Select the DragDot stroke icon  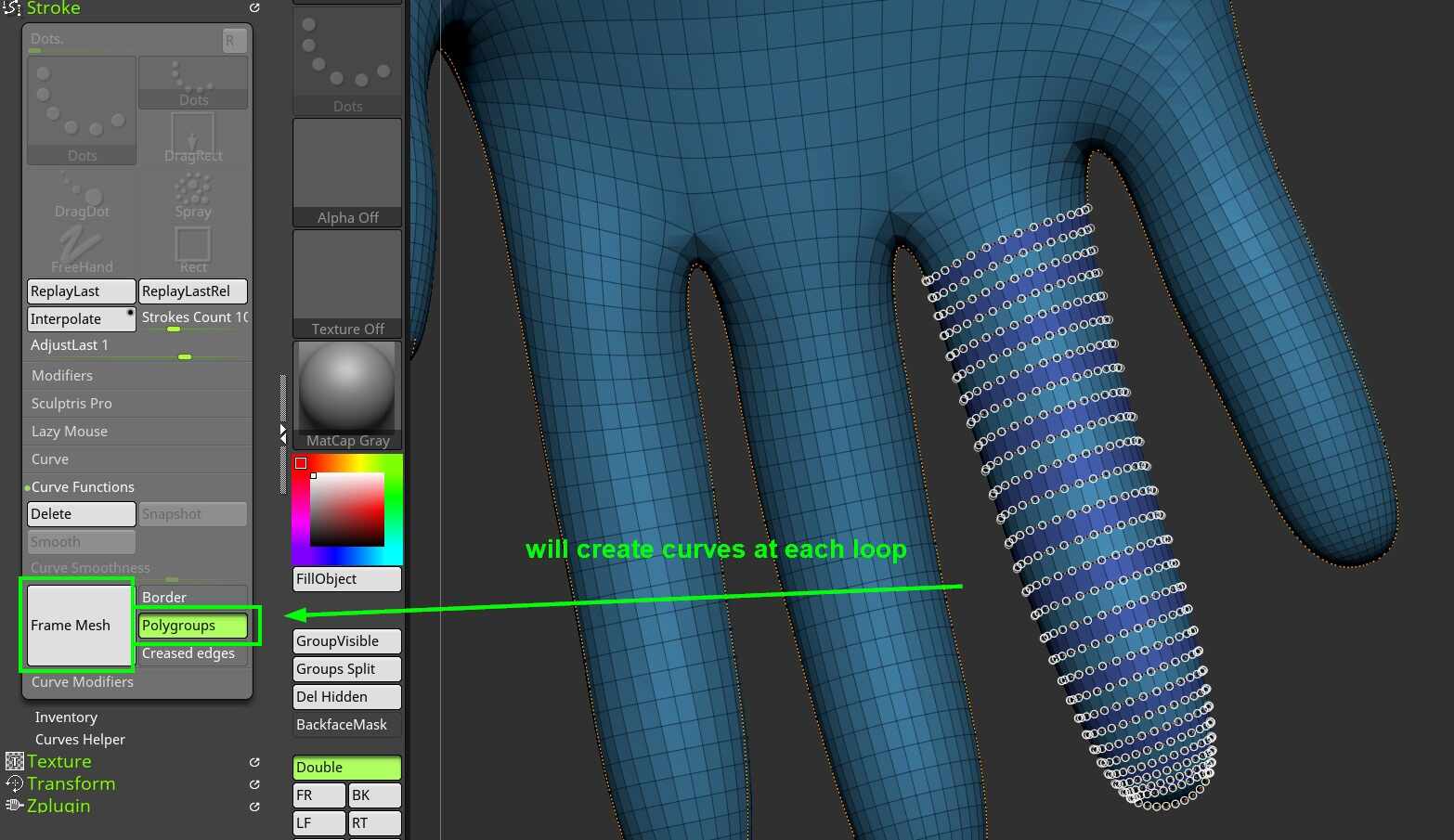82,193
